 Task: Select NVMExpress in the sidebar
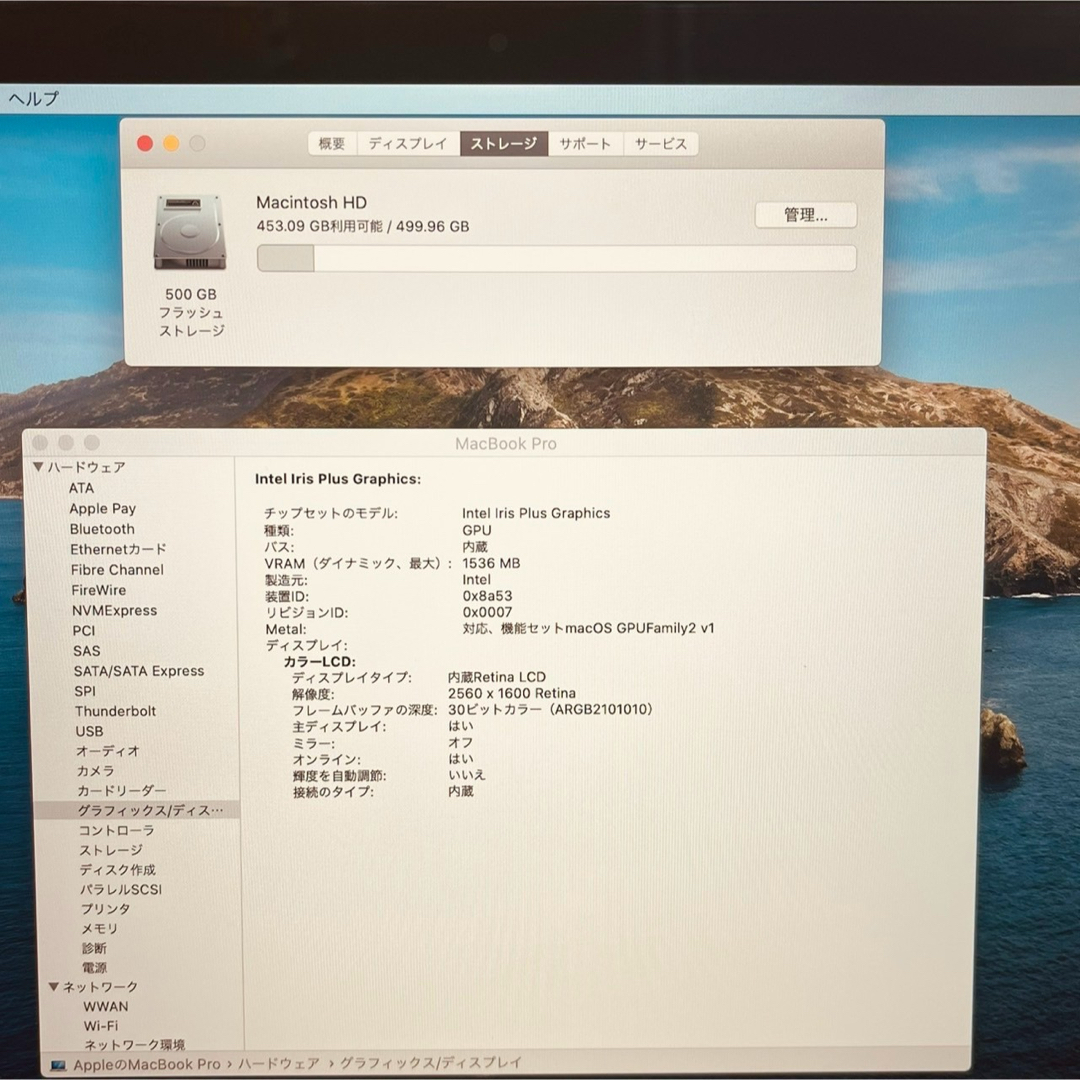click(114, 611)
